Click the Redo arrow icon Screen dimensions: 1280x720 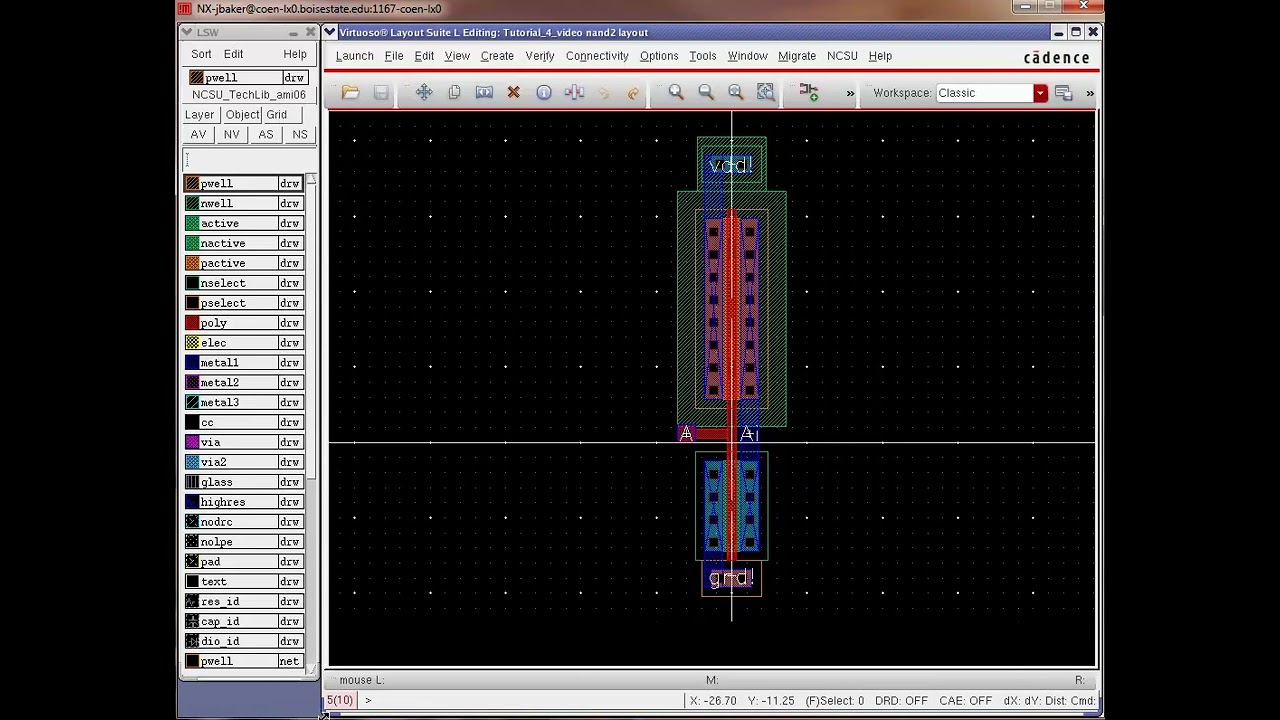point(633,93)
